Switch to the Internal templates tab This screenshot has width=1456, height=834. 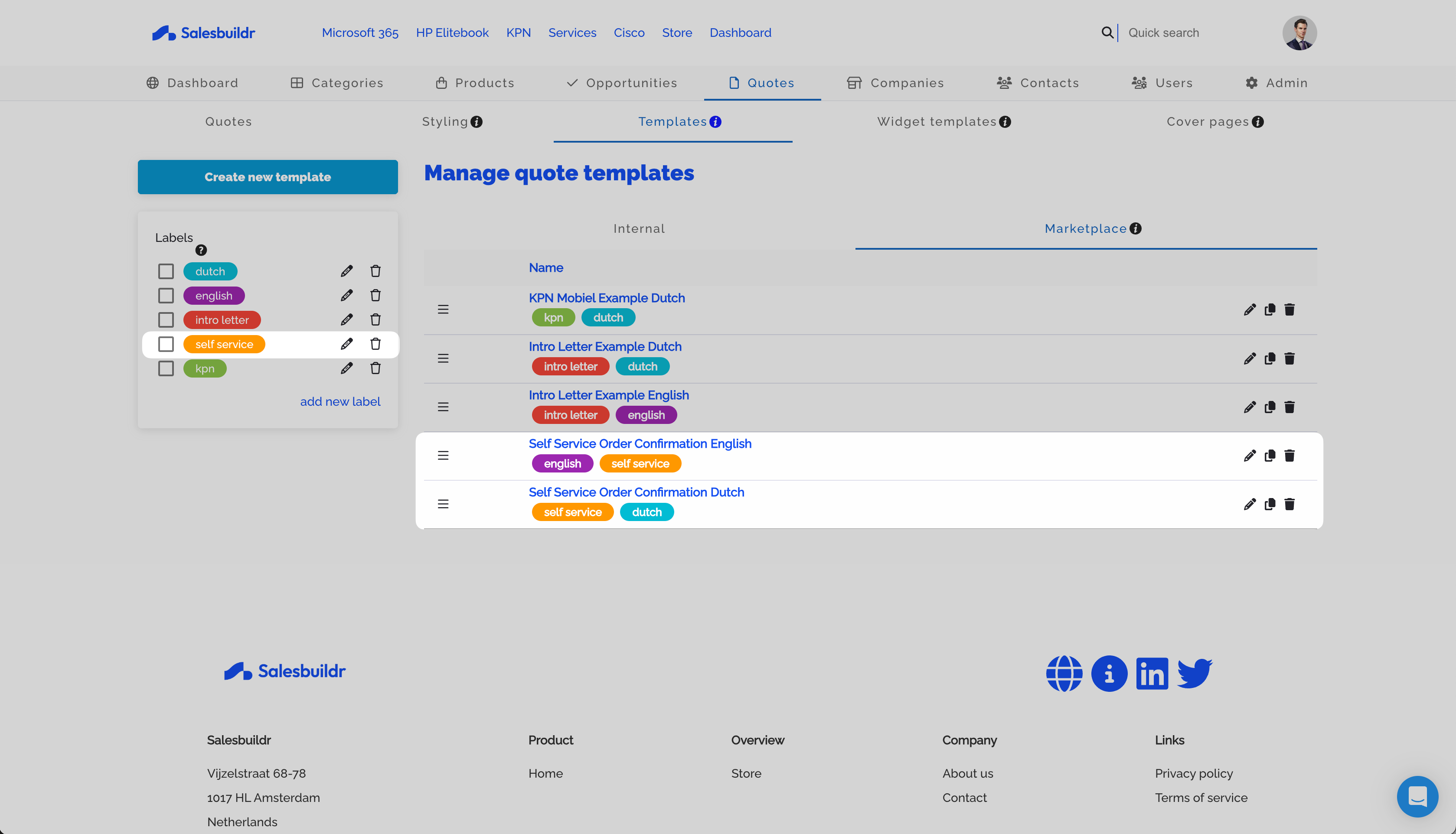(x=639, y=228)
